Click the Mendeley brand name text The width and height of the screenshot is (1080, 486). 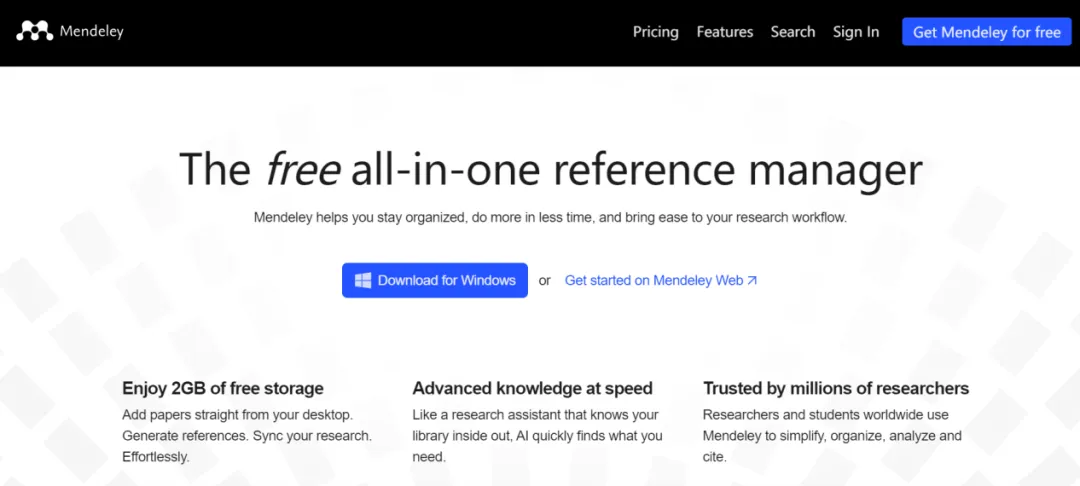92,31
